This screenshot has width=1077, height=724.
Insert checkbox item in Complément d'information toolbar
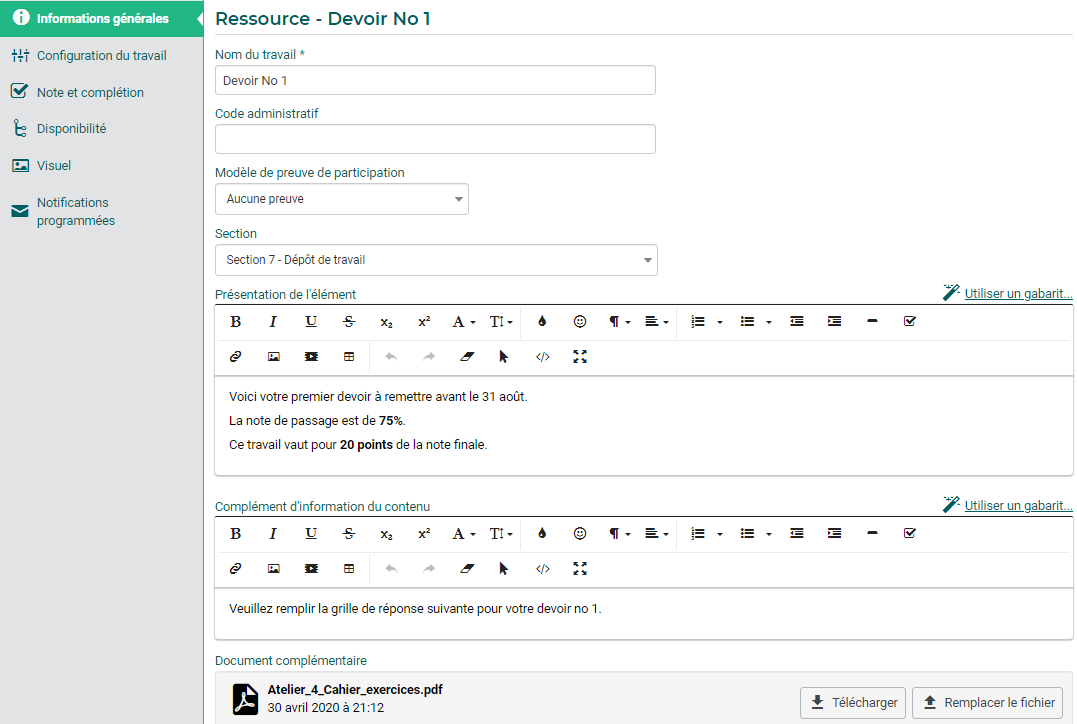(909, 533)
